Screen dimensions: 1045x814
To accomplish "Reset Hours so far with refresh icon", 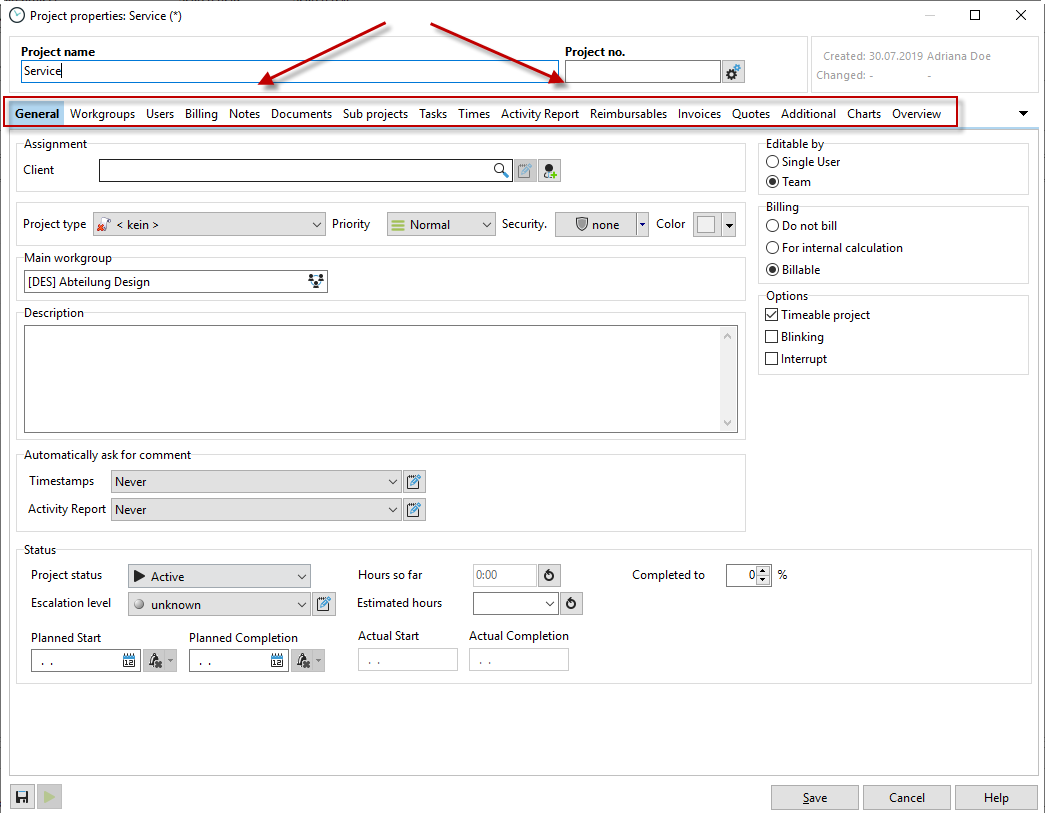I will coord(549,576).
